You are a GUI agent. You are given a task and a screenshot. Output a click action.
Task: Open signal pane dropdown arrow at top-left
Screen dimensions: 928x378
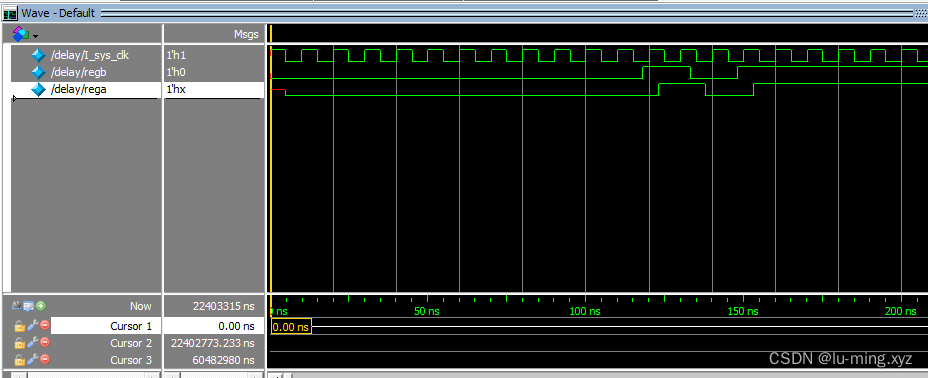click(x=36, y=36)
